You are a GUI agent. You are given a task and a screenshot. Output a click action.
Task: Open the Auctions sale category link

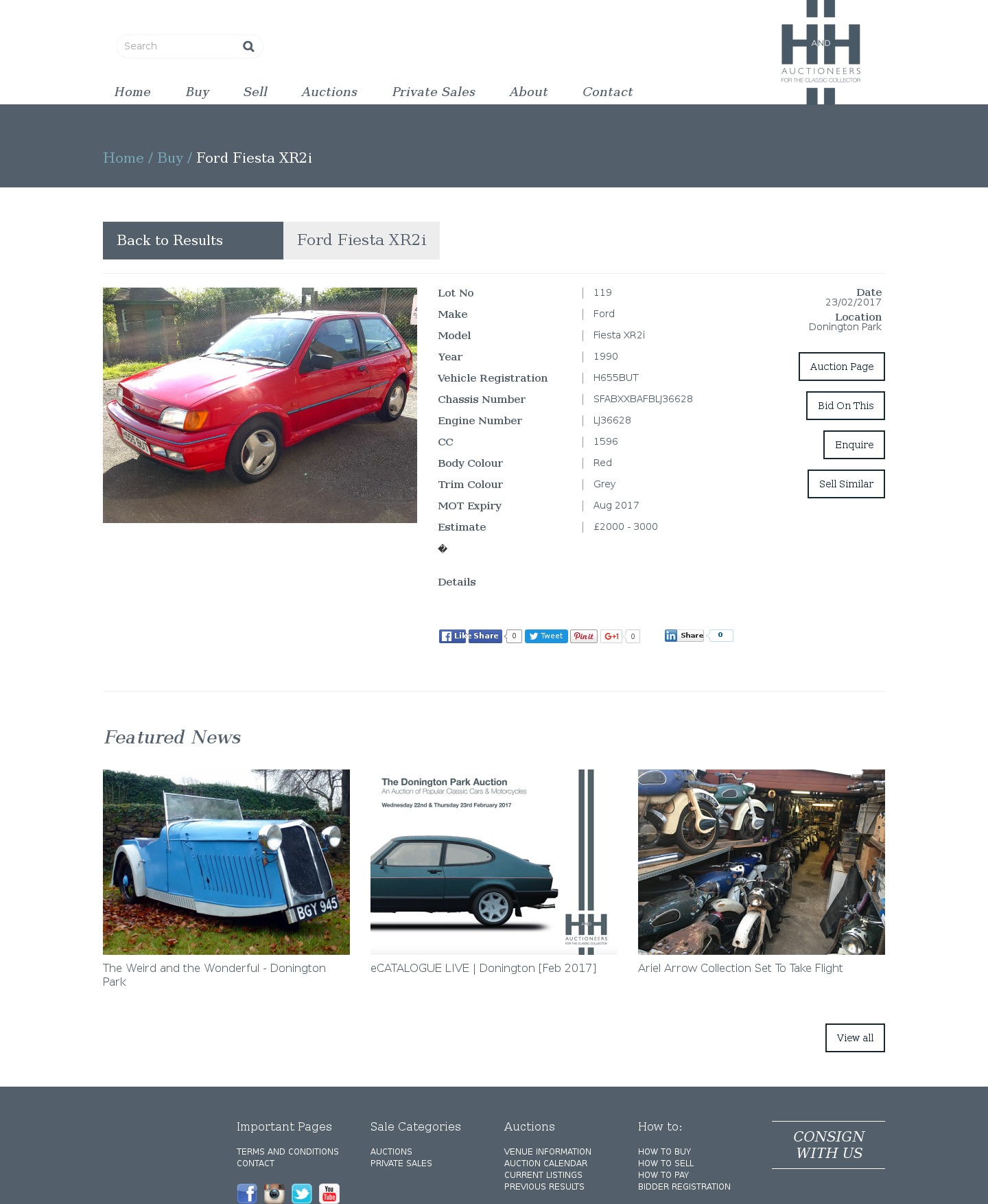(x=391, y=1152)
